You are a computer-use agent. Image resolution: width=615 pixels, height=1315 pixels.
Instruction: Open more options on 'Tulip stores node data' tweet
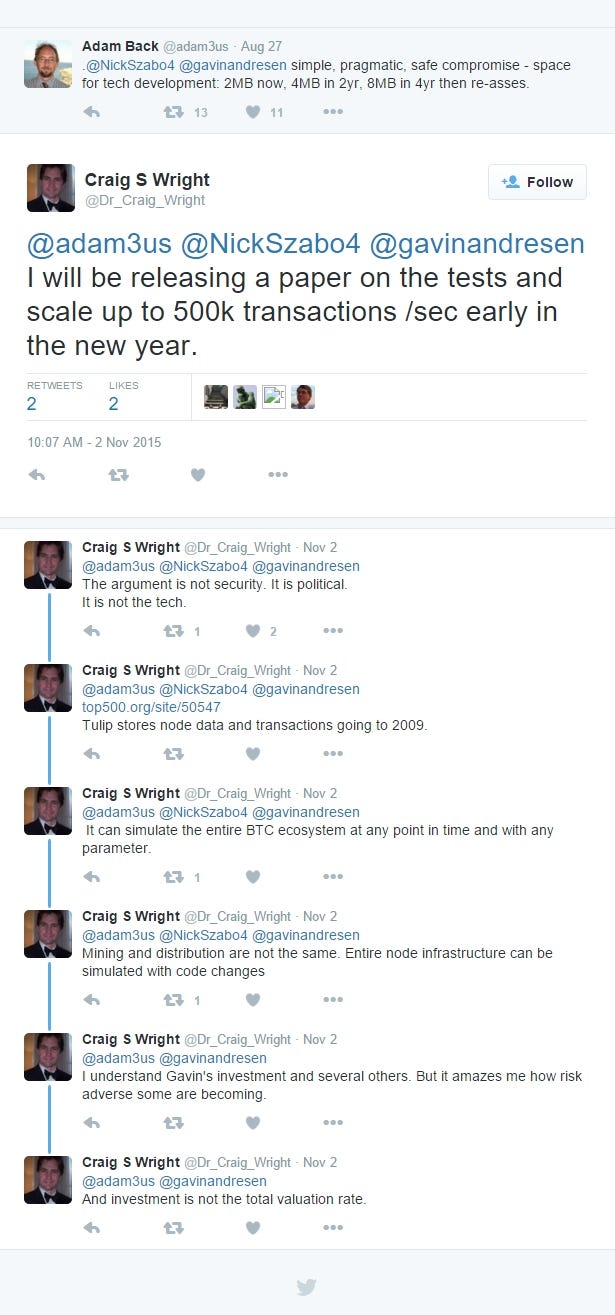coord(333,754)
